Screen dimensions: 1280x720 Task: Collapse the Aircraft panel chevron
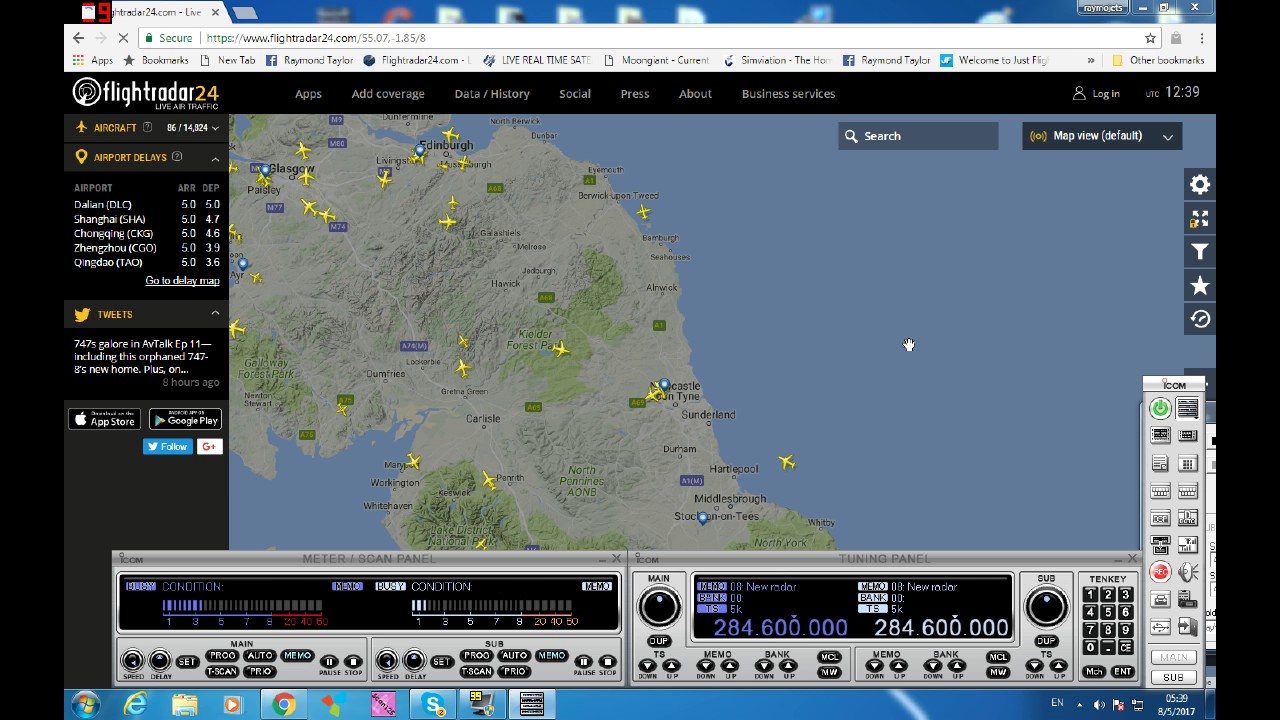pos(215,128)
